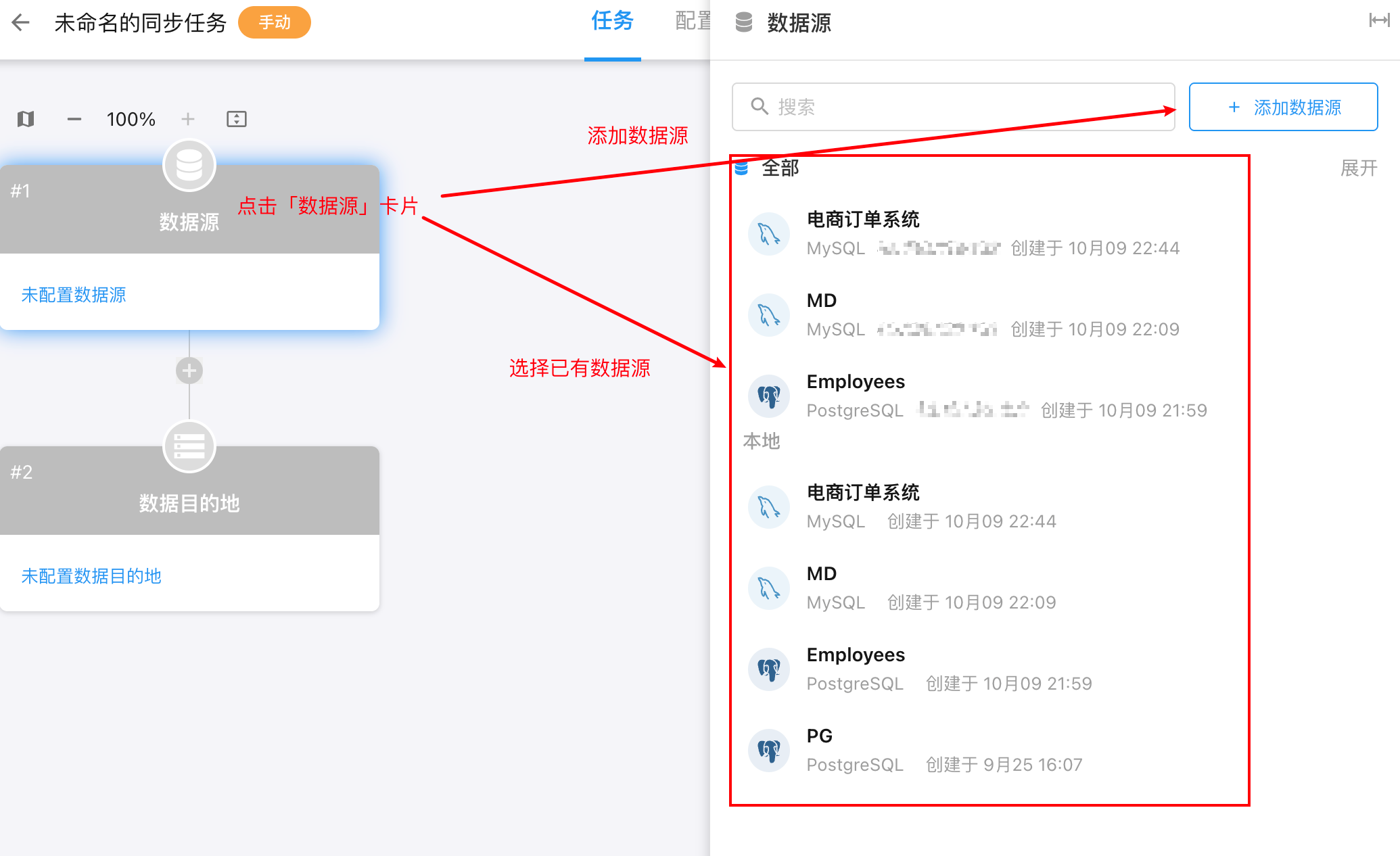Viewport: 1400px width, 856px height.
Task: Select the 全部 data source filter
Action: coord(780,168)
